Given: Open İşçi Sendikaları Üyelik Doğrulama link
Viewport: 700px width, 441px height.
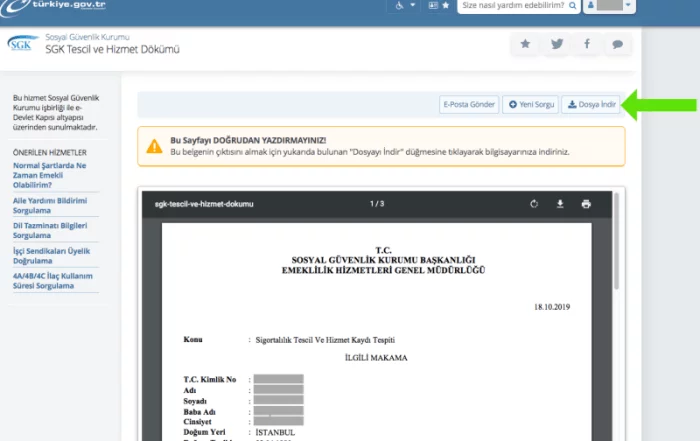Looking at the screenshot, I should point(51,256).
